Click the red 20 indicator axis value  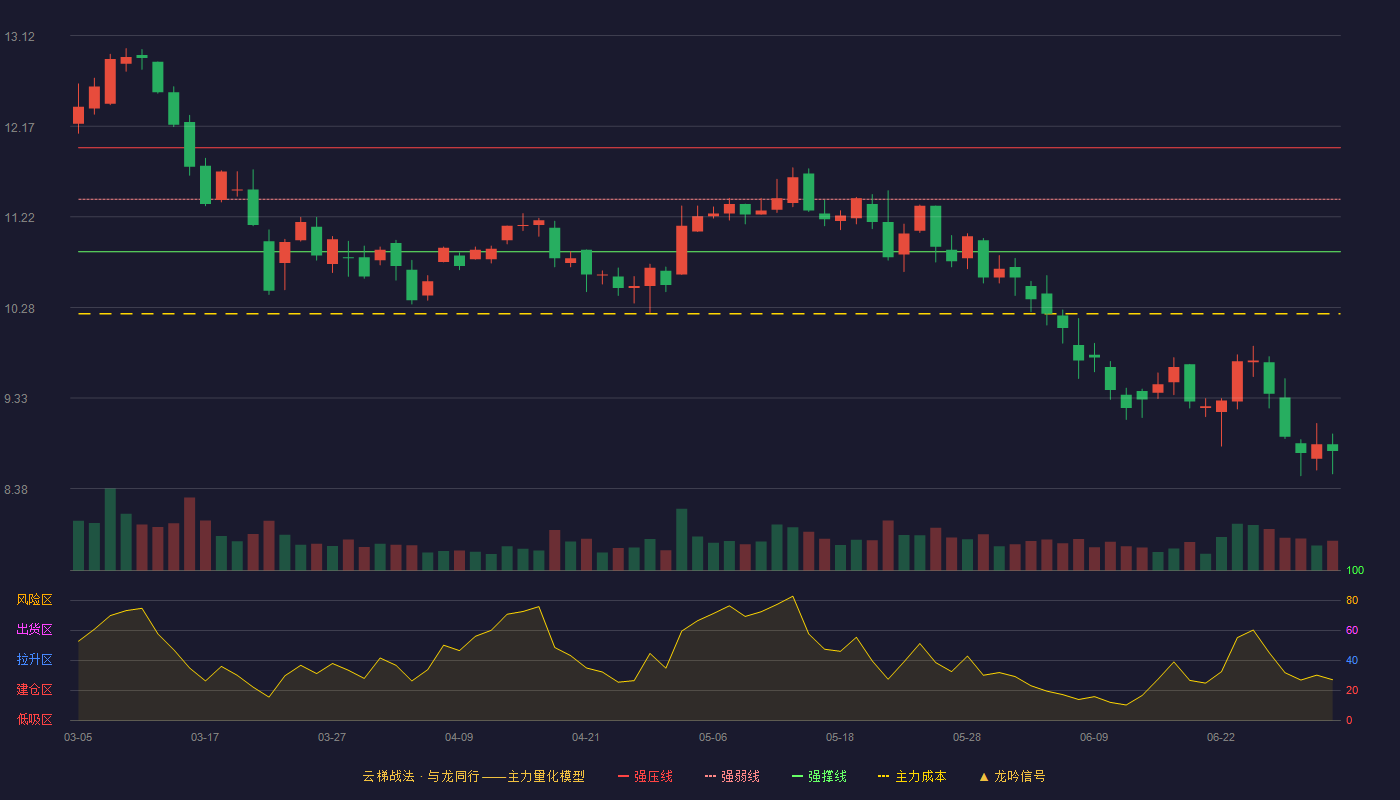(x=1352, y=691)
